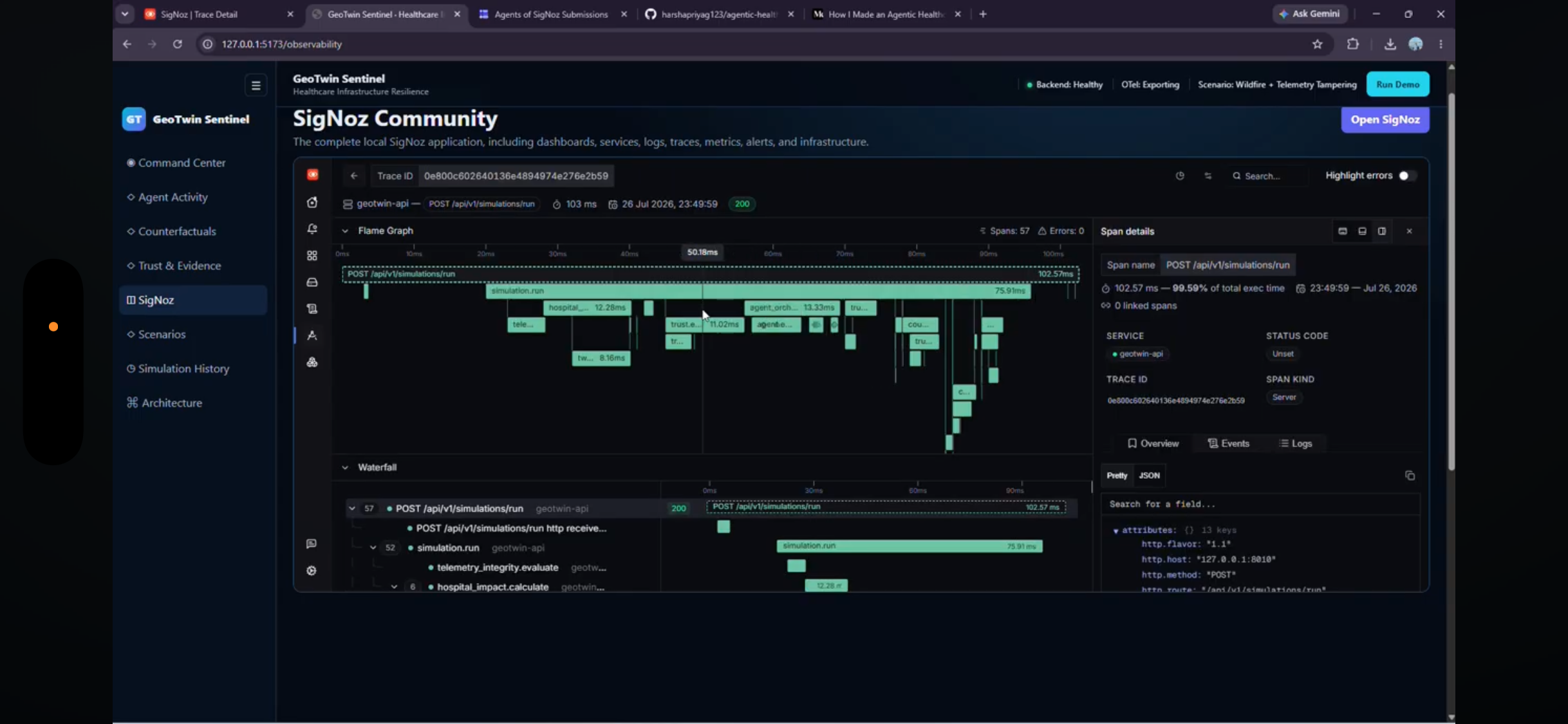
Task: Open Simulation History in the sidebar
Action: tap(193, 369)
